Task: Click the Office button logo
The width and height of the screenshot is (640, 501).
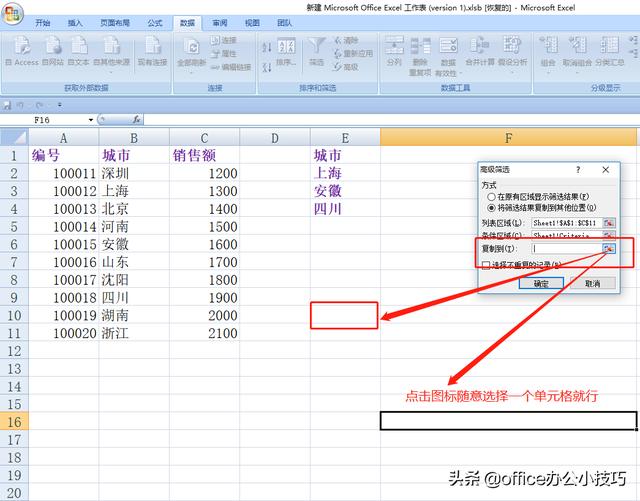Action: tap(12, 14)
